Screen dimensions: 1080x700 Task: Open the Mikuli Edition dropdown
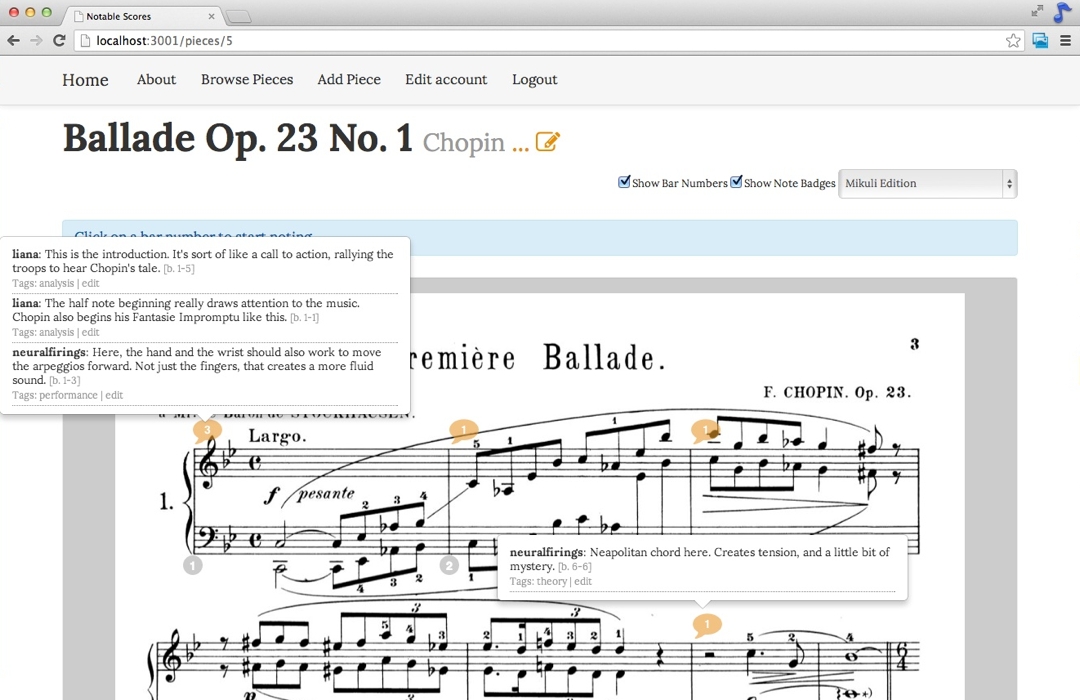[927, 183]
